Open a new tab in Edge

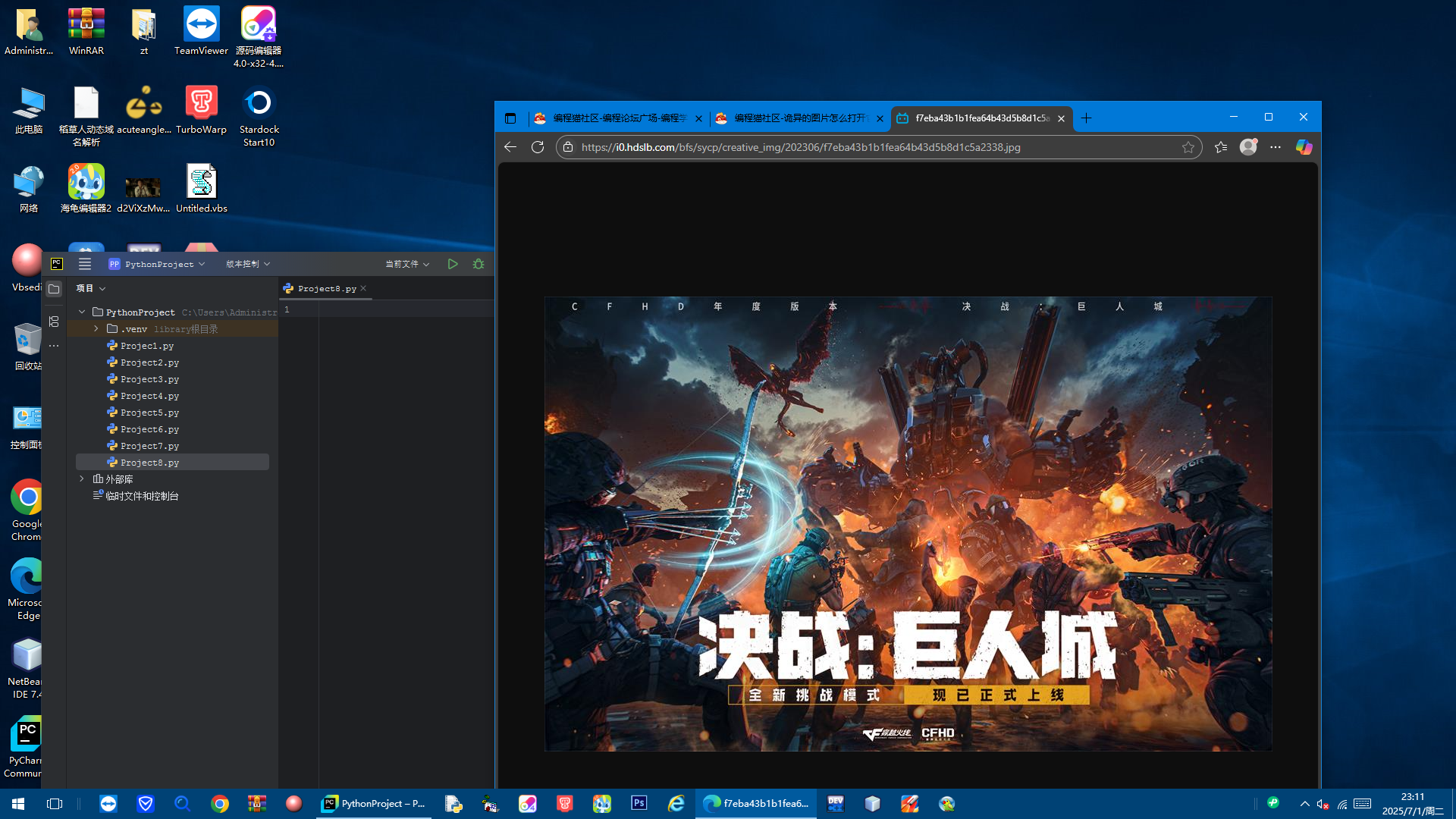point(1087,118)
